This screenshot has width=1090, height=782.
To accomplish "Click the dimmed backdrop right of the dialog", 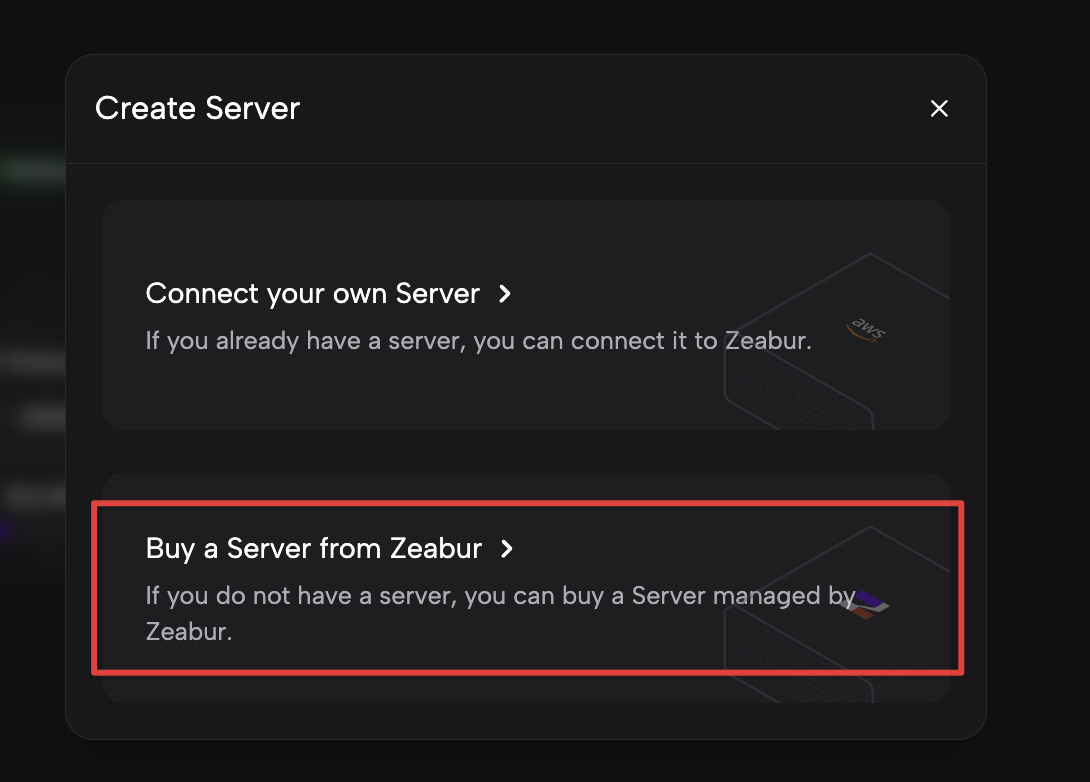I will pos(1040,400).
